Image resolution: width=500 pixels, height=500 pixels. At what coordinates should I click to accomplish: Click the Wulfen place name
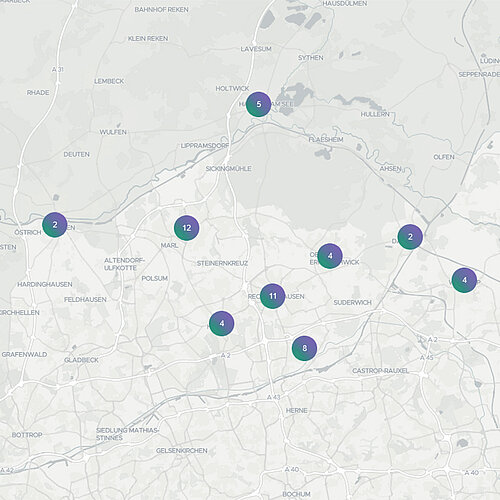click(x=113, y=132)
